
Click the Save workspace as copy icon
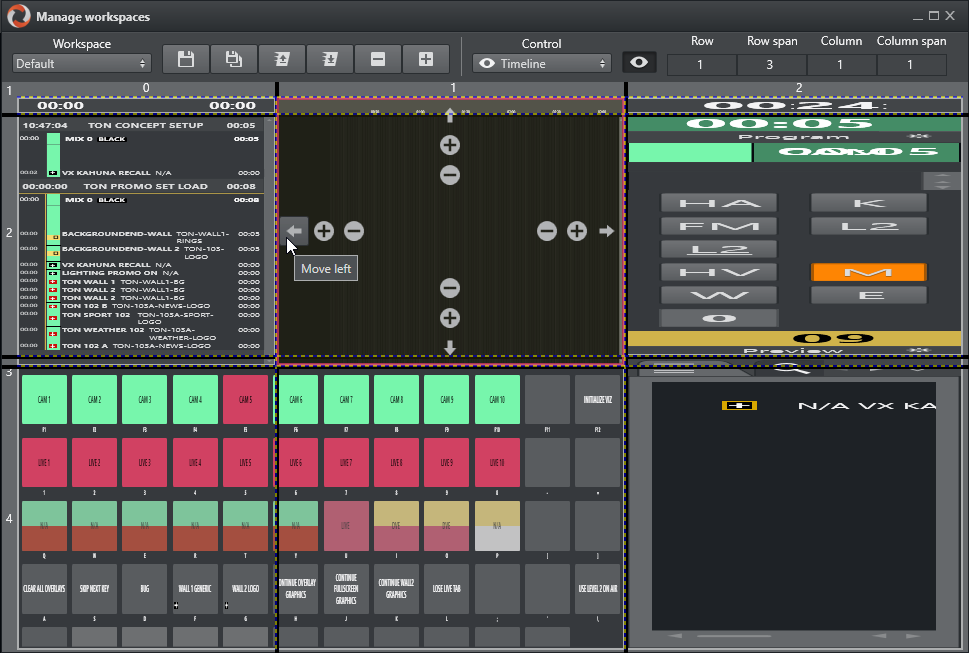[234, 59]
